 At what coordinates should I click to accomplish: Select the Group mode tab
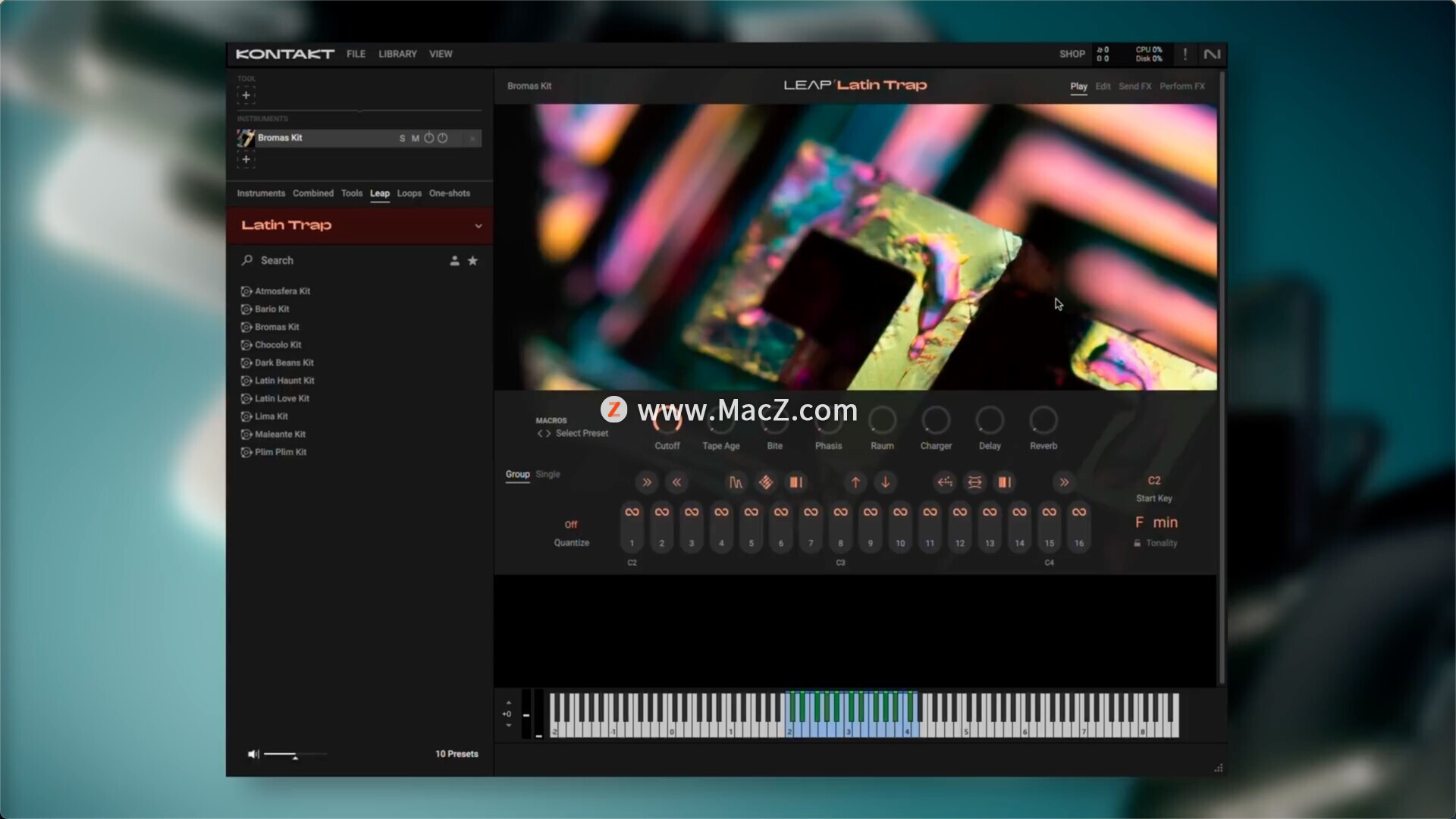(x=518, y=475)
